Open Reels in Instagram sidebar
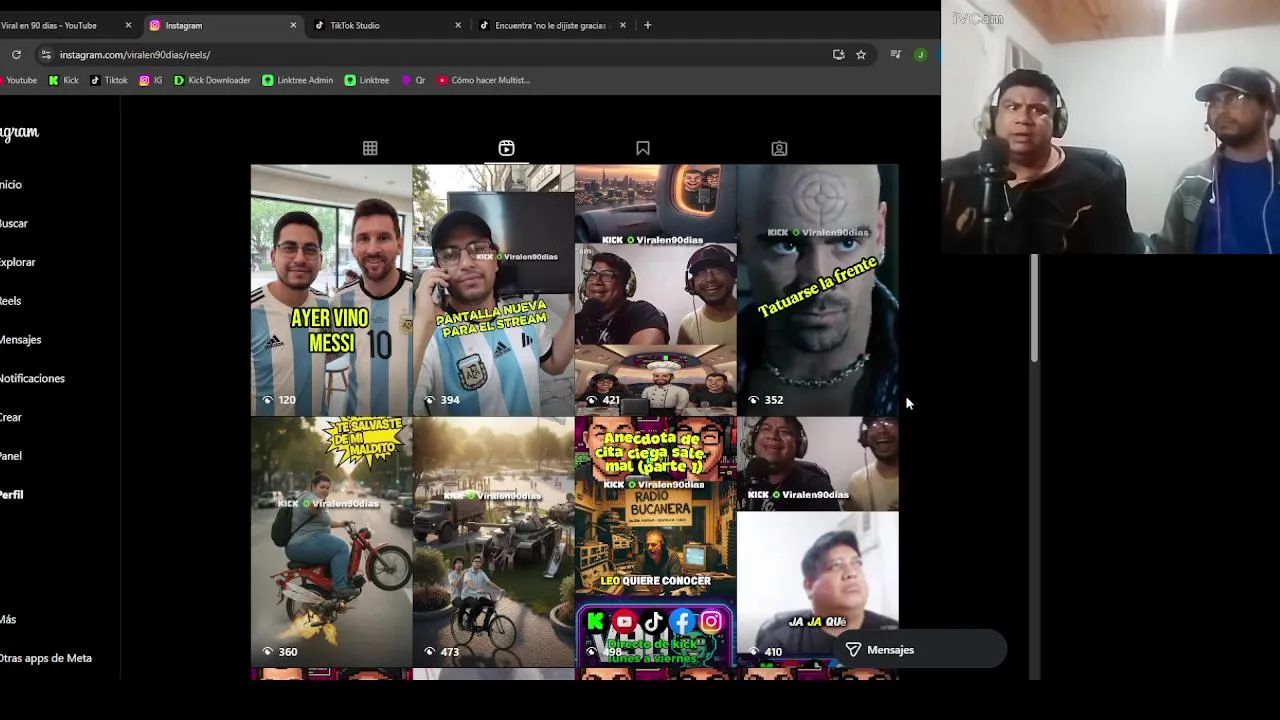The height and width of the screenshot is (720, 1280). (x=12, y=301)
